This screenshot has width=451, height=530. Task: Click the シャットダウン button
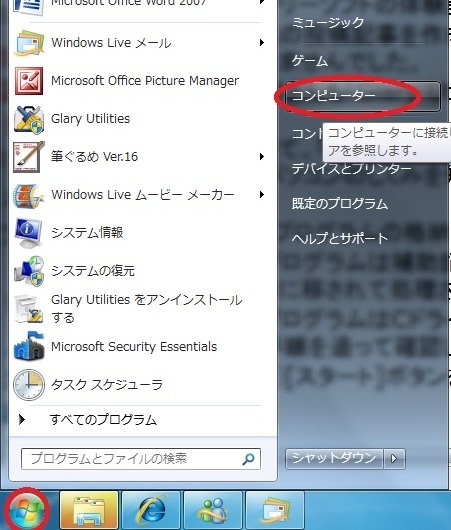[334, 459]
